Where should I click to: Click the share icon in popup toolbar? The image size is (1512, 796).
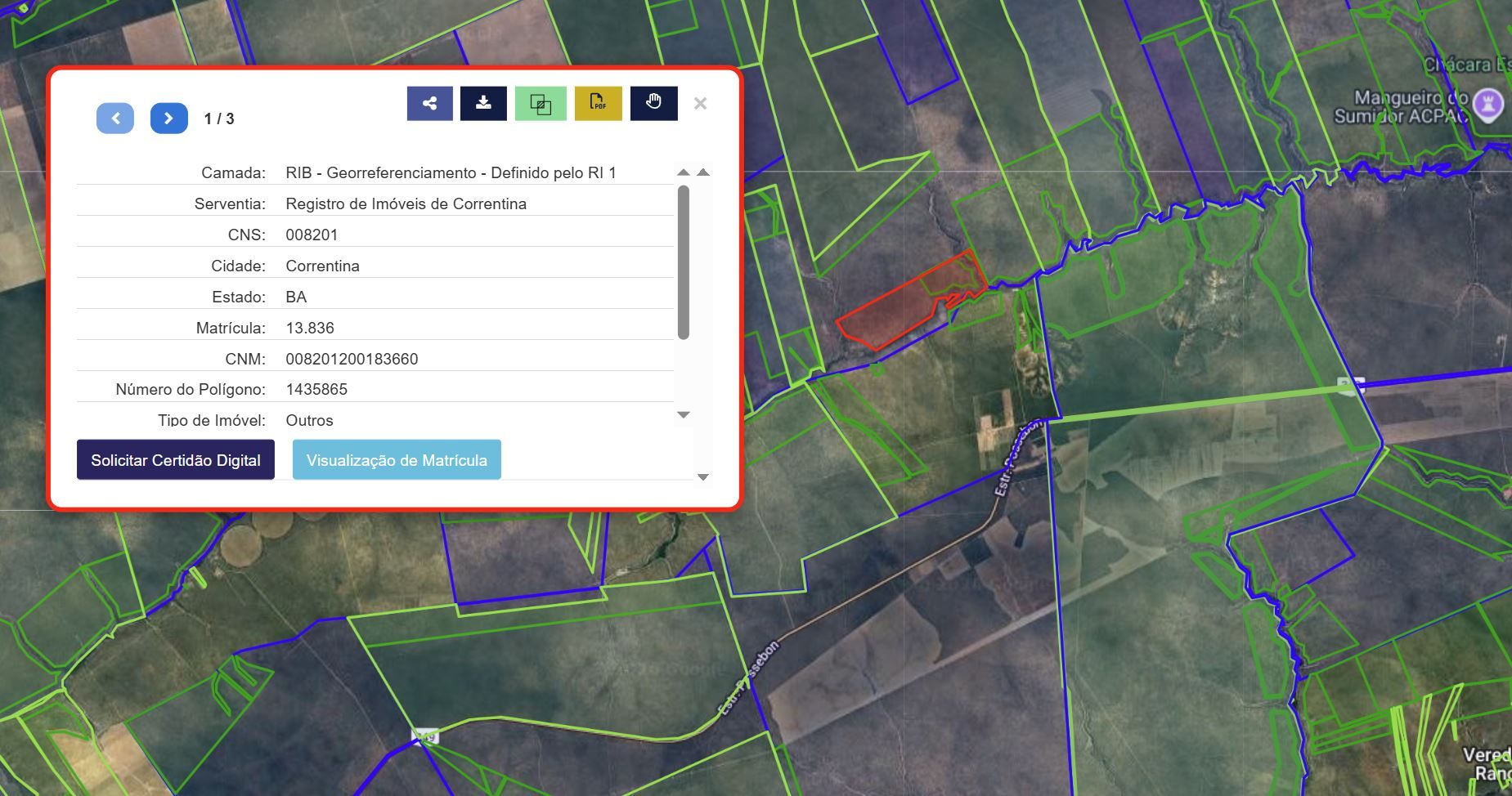pos(430,104)
